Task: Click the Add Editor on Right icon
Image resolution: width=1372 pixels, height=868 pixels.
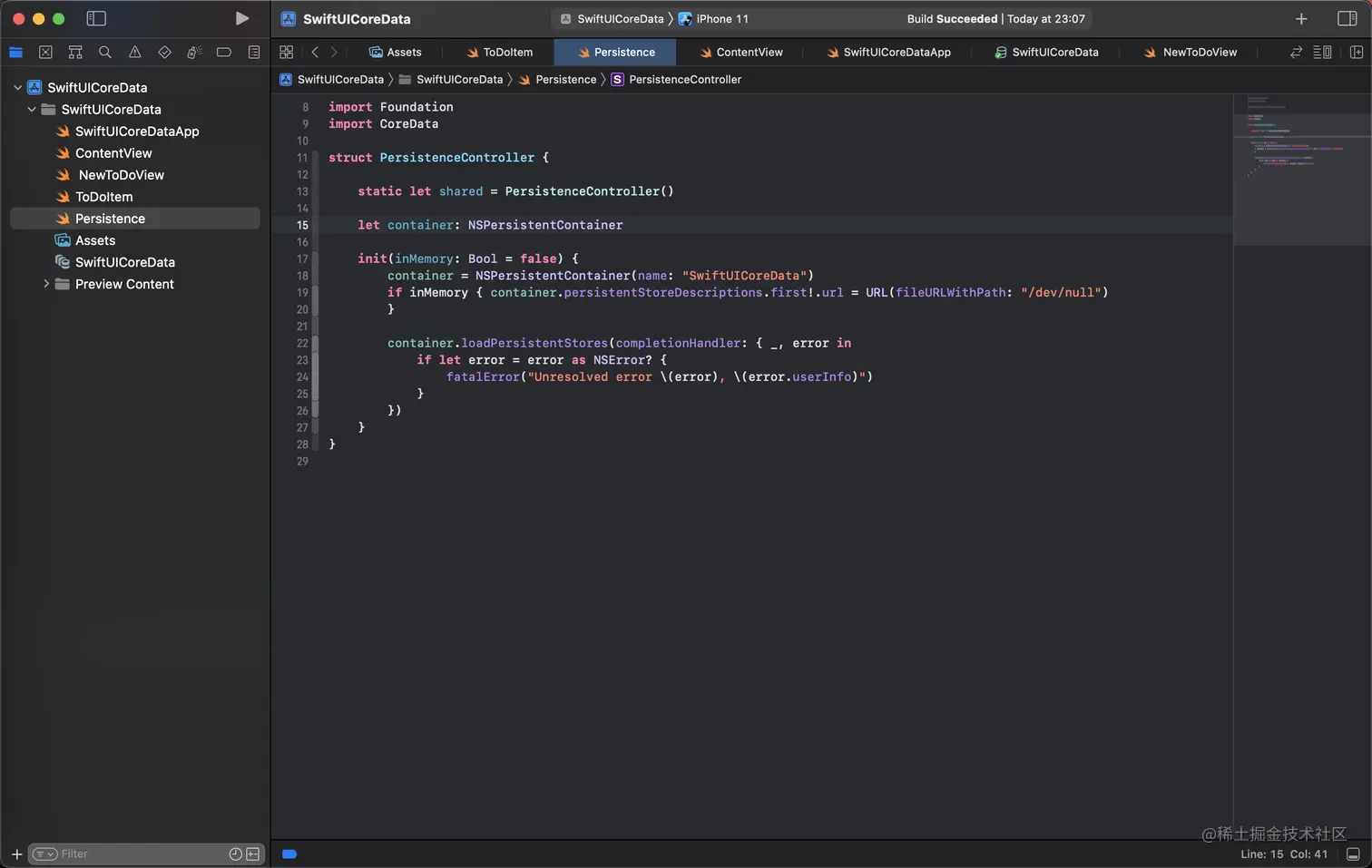Action: coord(1356,53)
